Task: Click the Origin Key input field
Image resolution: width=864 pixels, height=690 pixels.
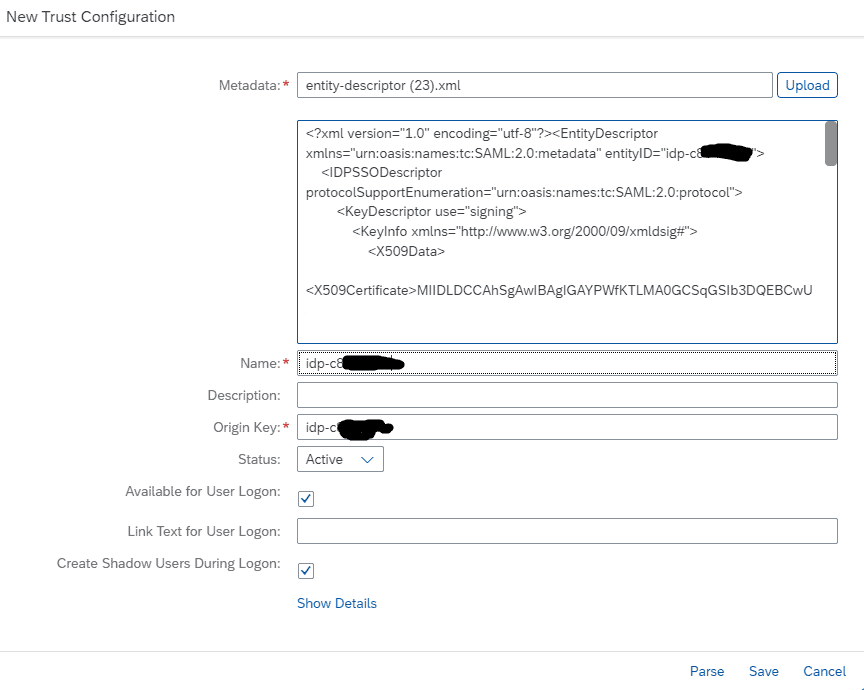Action: pyautogui.click(x=567, y=427)
